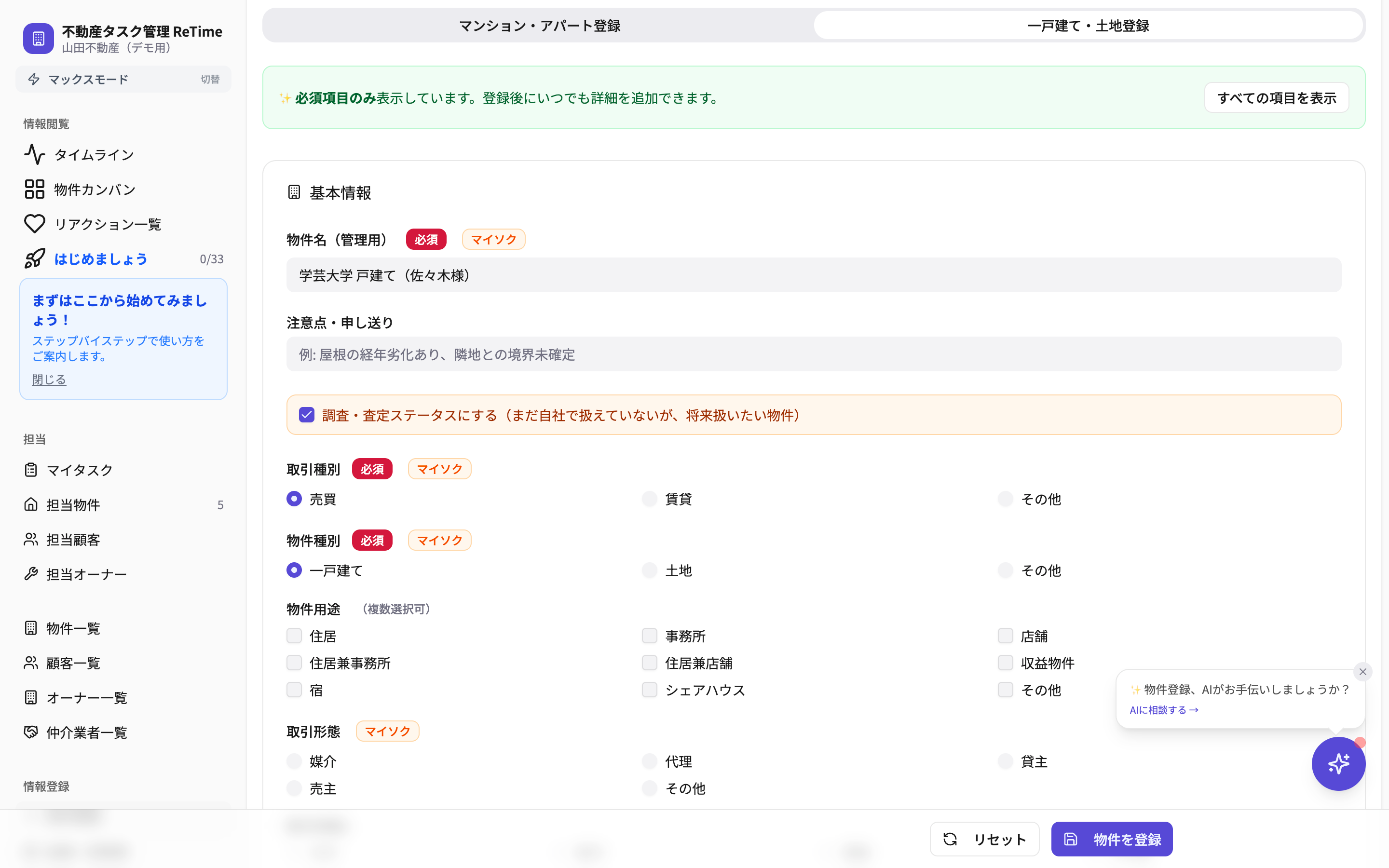This screenshot has width=1389, height=868.
Task: Click すべての項目を表示 button
Action: click(x=1277, y=97)
